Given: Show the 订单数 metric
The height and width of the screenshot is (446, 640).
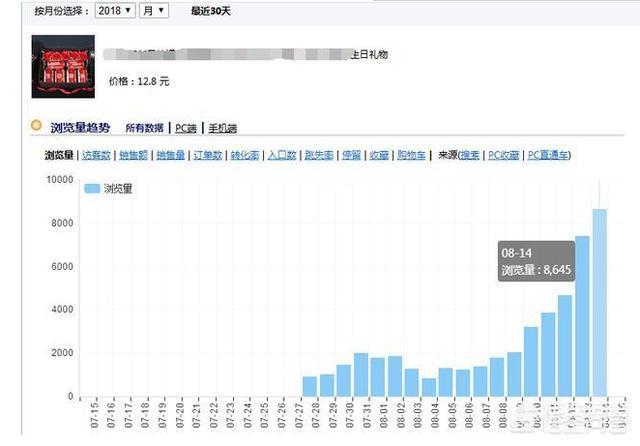Looking at the screenshot, I should pyautogui.click(x=208, y=155).
